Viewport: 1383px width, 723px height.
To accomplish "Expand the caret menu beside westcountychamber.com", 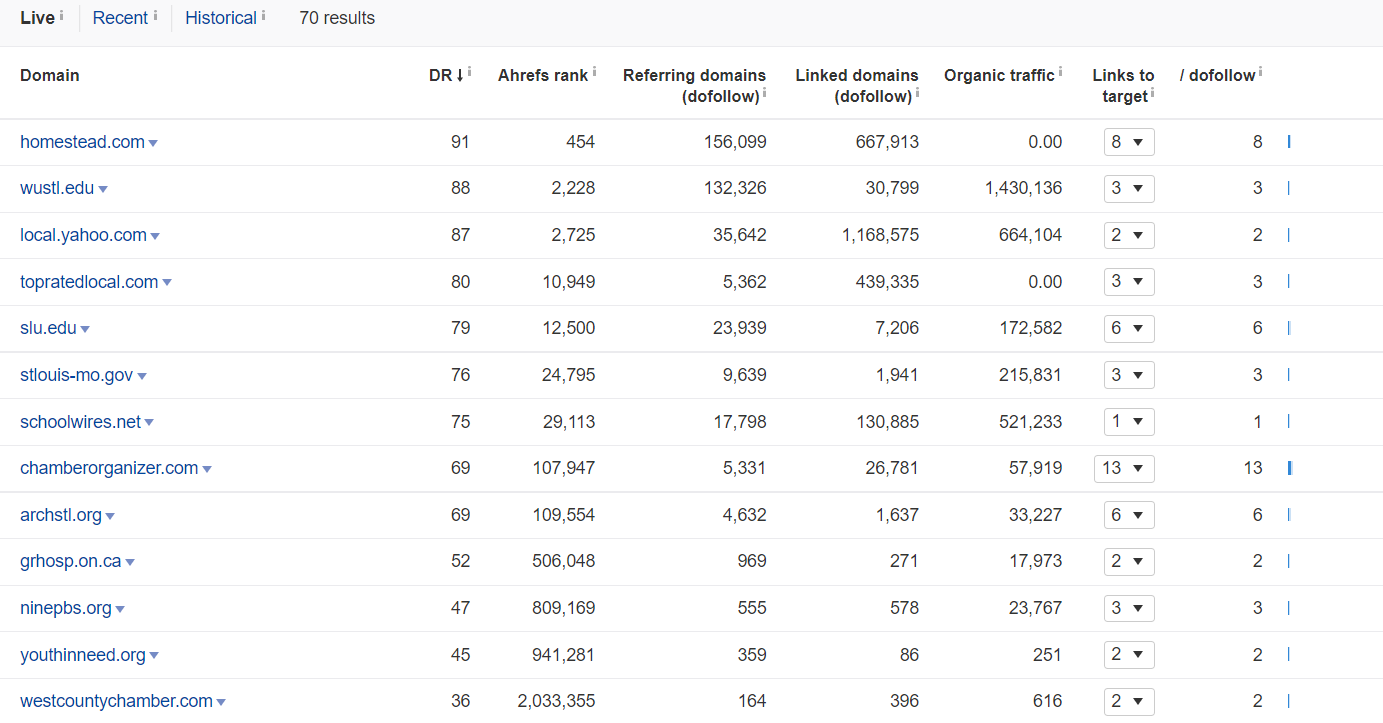I will pos(221,703).
